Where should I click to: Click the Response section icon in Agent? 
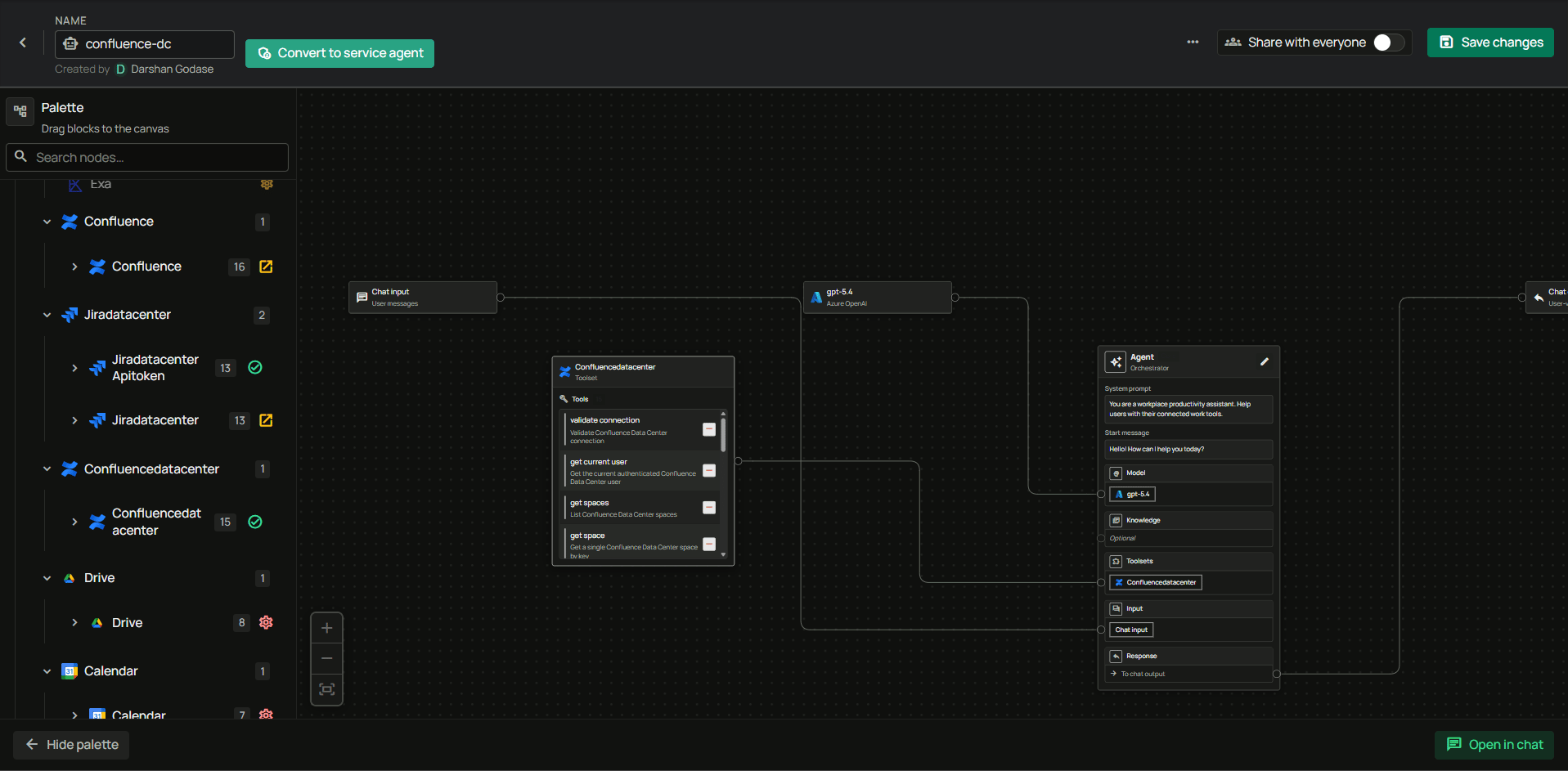(x=1116, y=656)
